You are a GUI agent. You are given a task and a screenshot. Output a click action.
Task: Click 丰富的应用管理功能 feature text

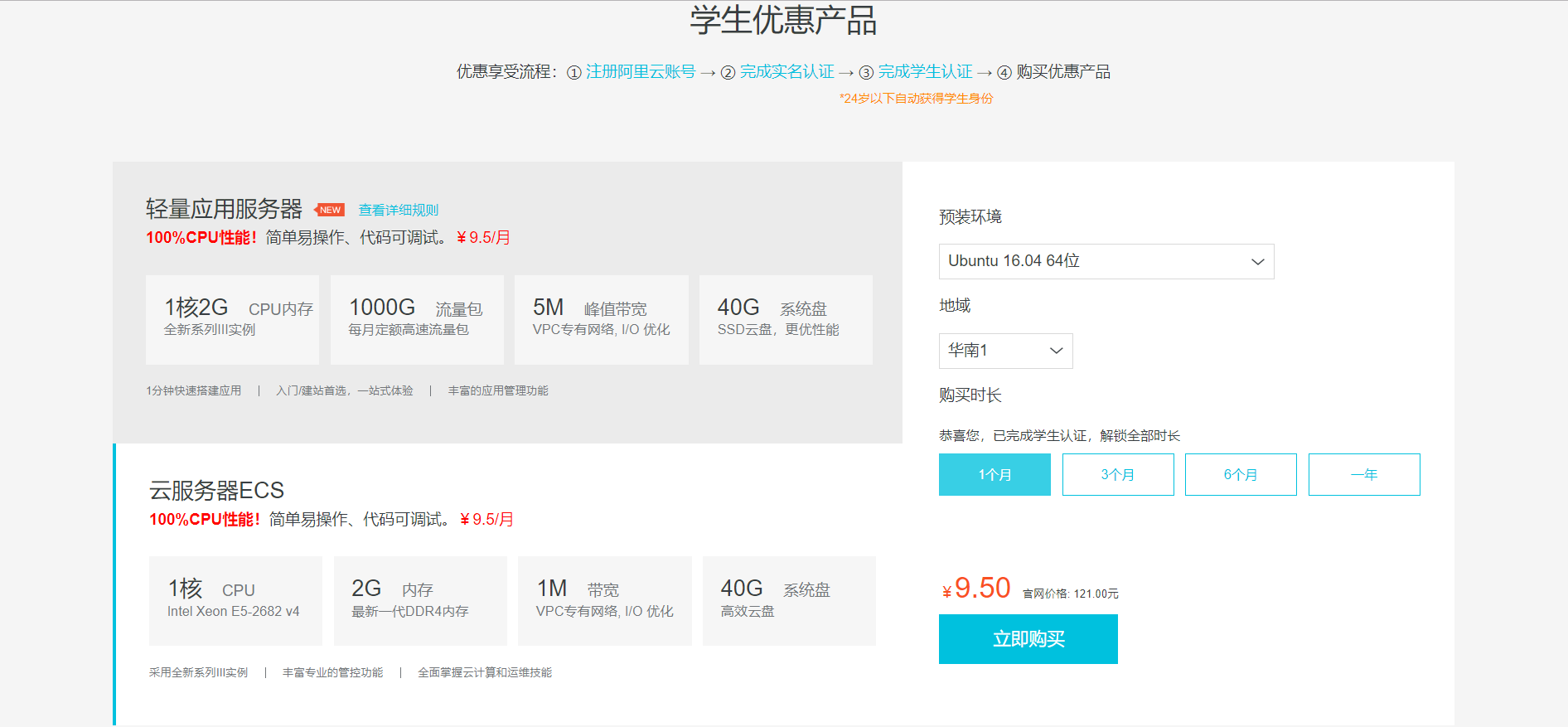[498, 390]
